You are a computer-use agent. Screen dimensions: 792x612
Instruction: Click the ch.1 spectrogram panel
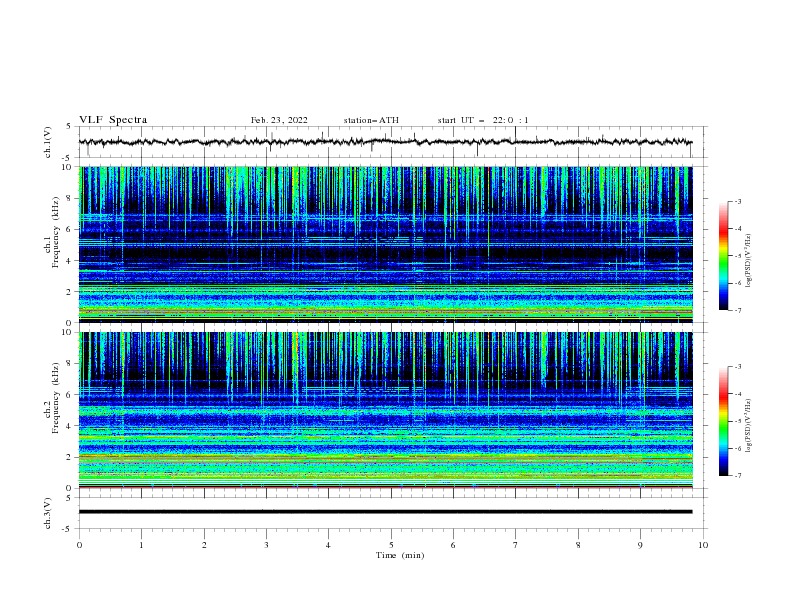(x=385, y=244)
